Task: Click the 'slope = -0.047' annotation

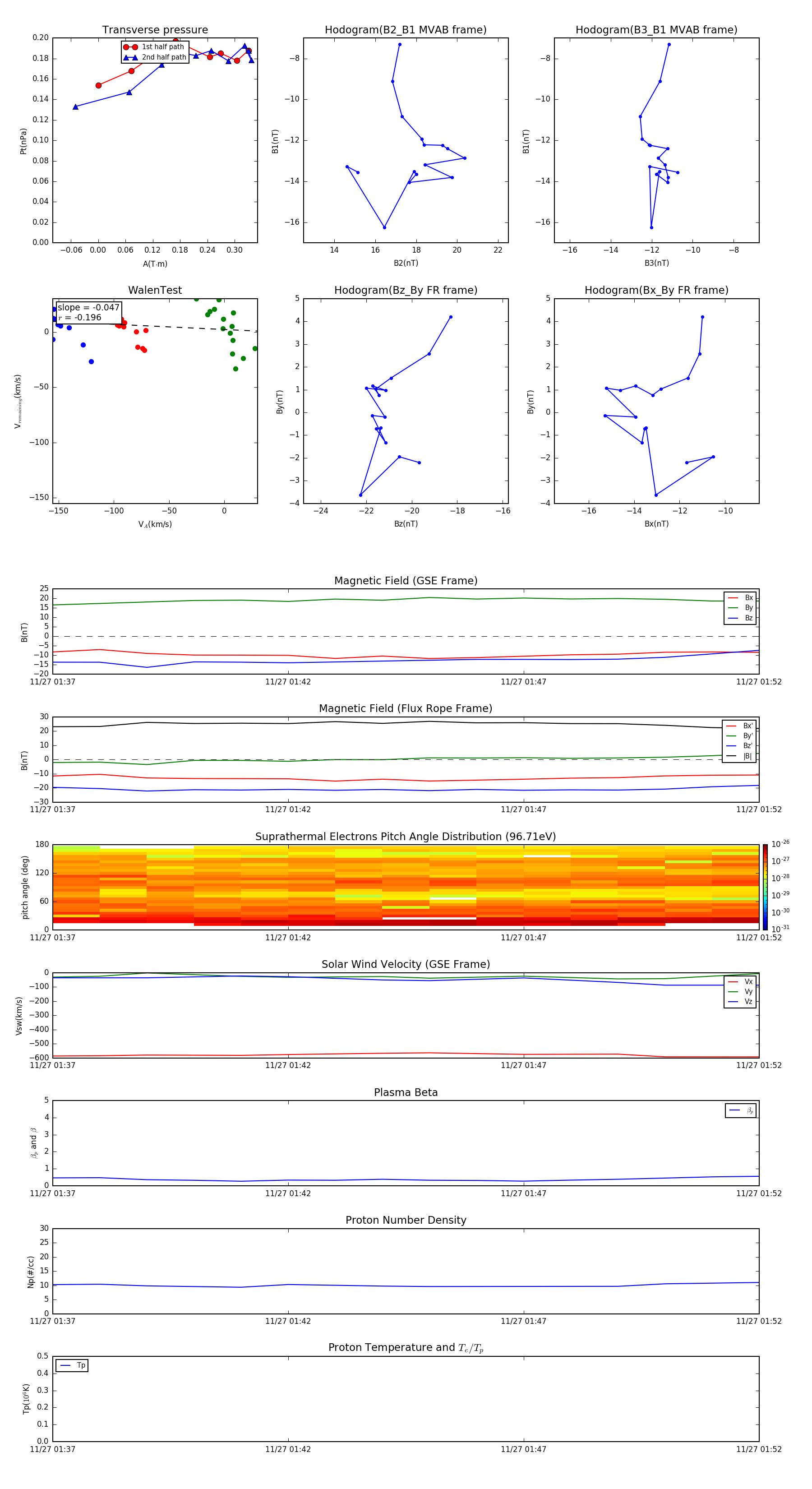Action: pos(88,308)
